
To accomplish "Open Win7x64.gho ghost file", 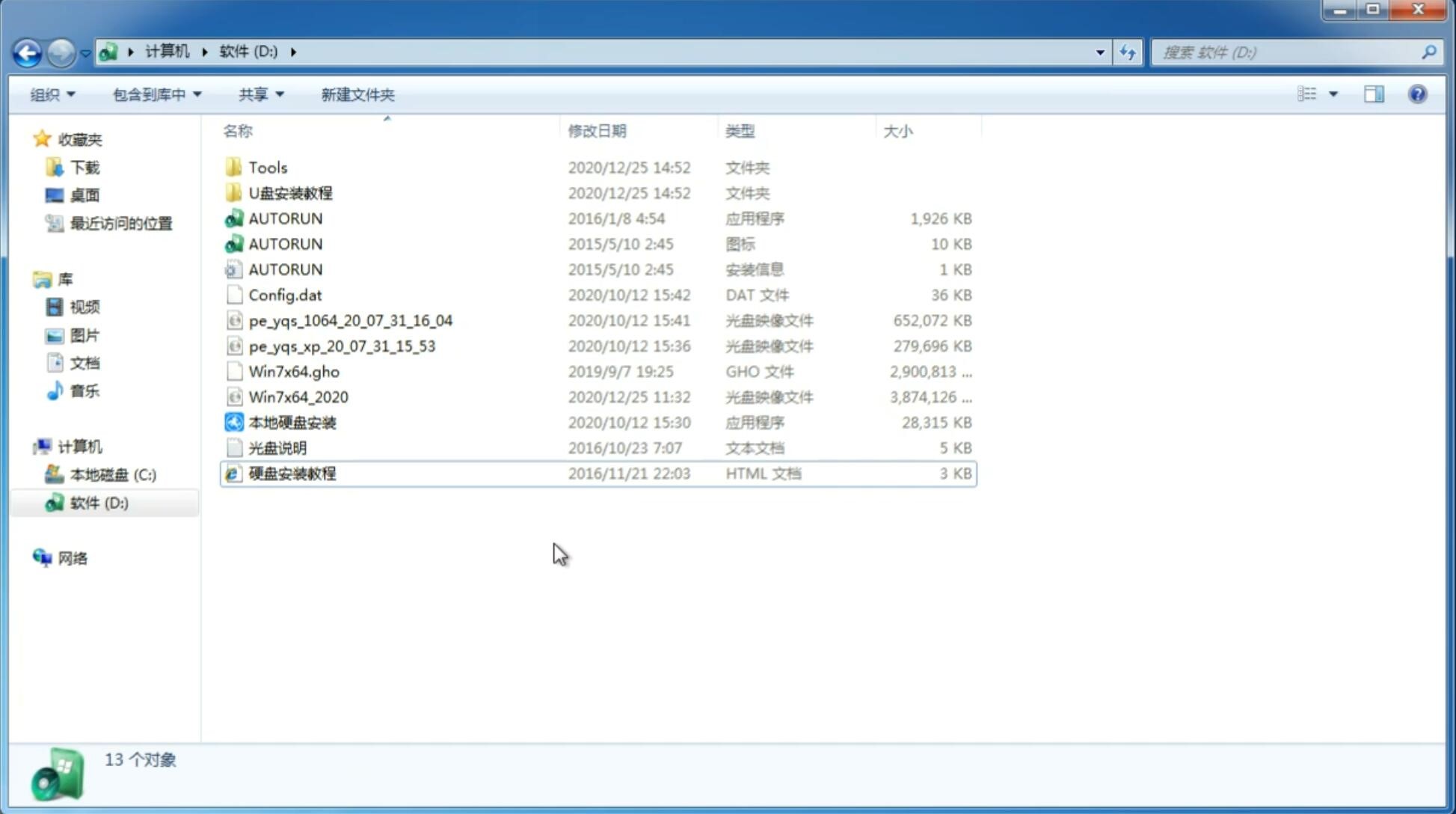I will (x=293, y=371).
